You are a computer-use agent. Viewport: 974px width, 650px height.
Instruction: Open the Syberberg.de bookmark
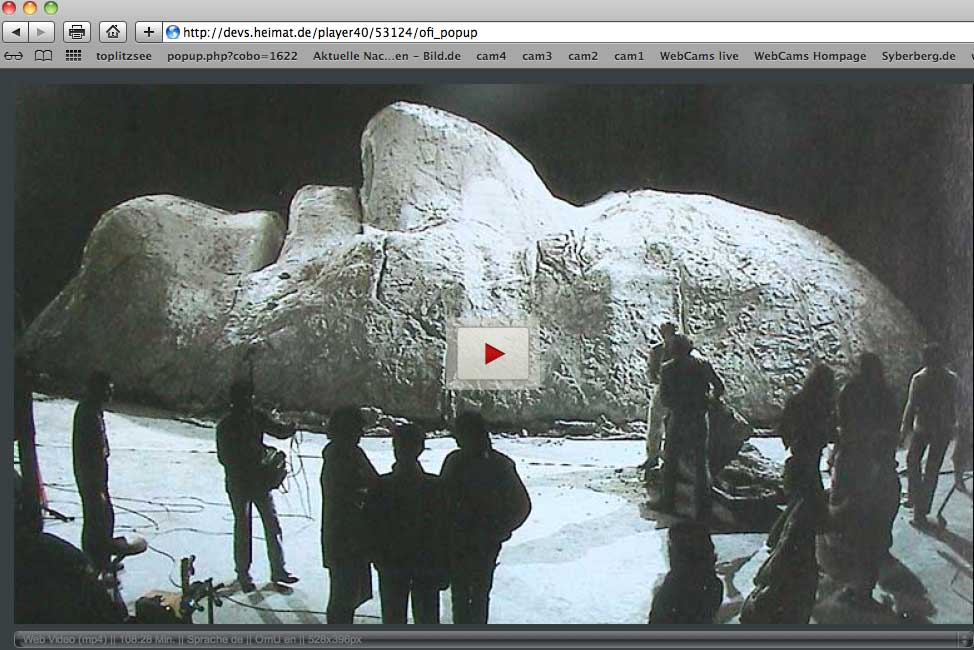918,56
